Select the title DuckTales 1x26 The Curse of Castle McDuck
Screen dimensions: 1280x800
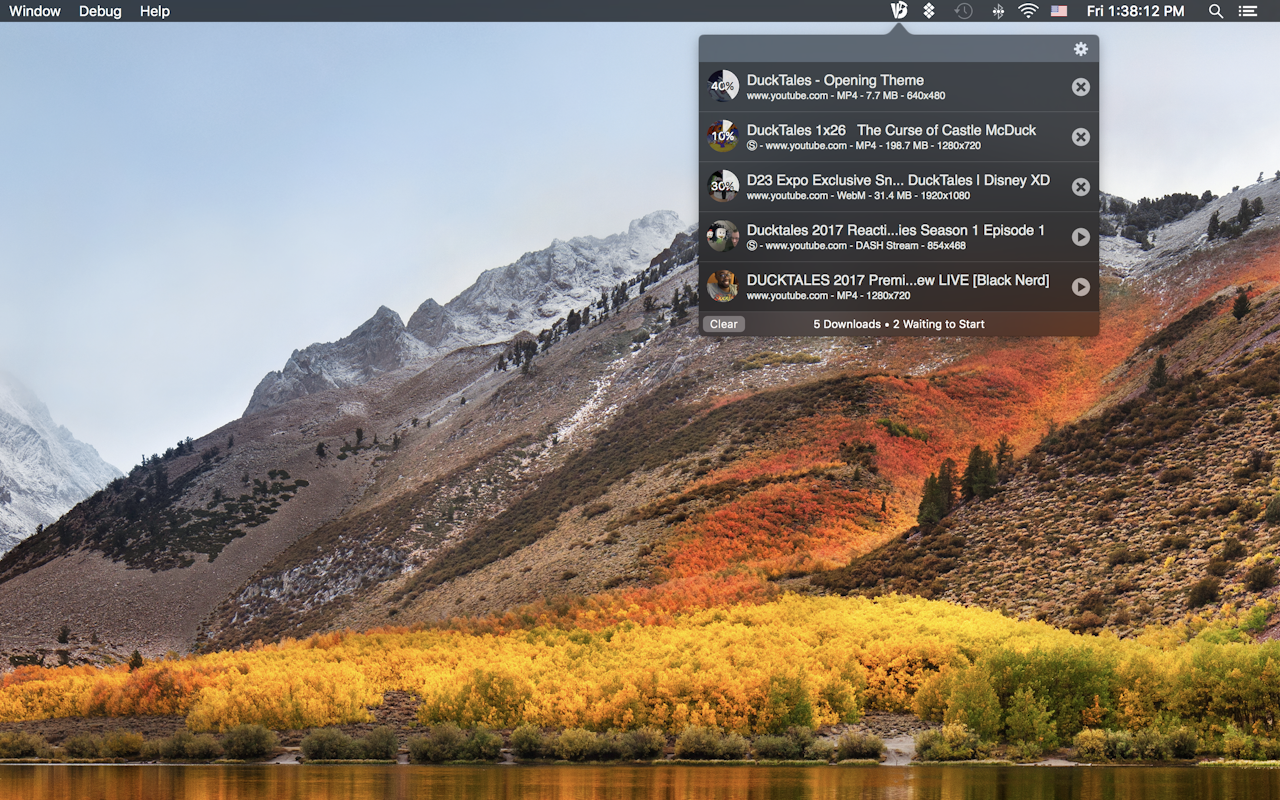point(891,130)
